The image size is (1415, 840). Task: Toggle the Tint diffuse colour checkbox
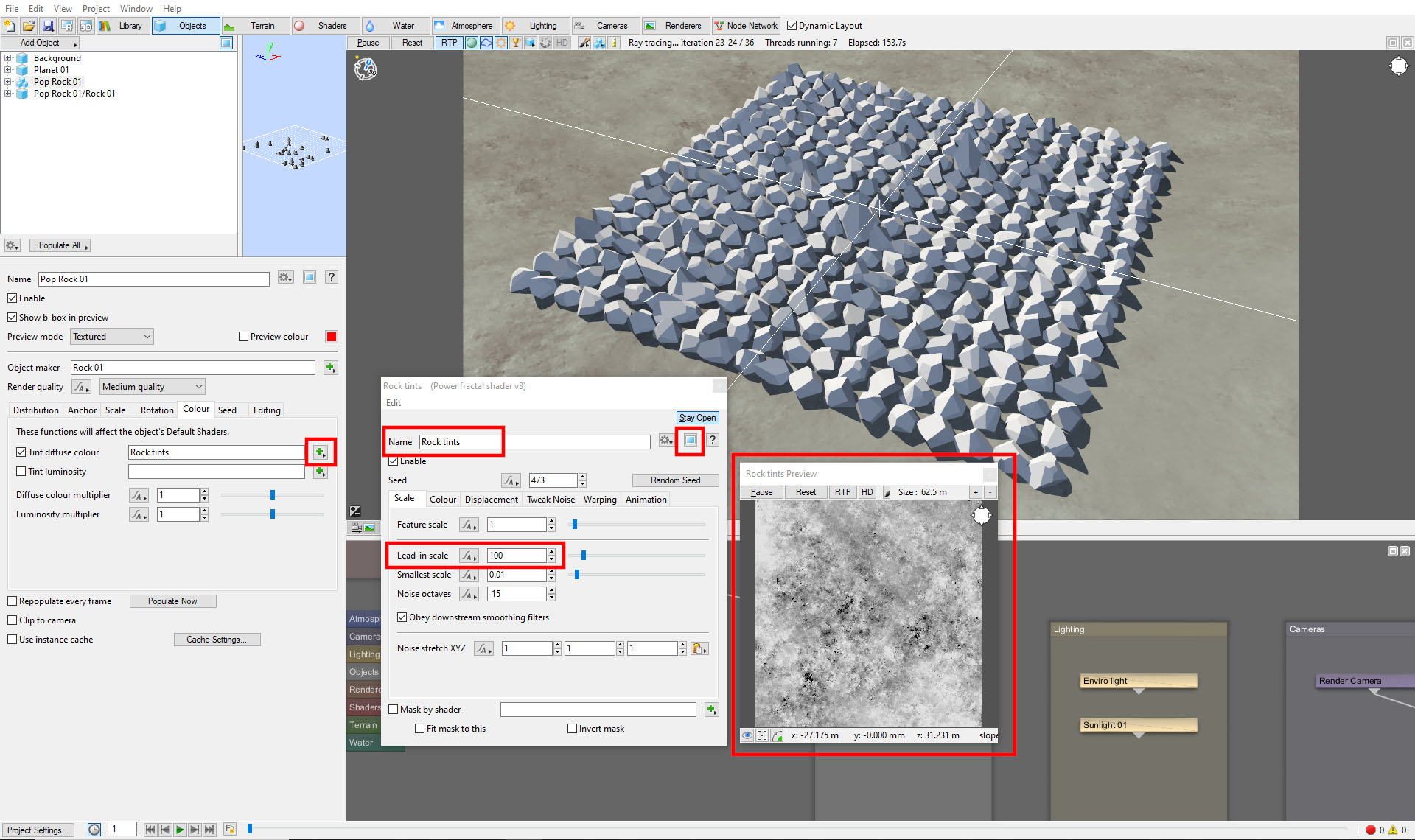click(x=21, y=452)
